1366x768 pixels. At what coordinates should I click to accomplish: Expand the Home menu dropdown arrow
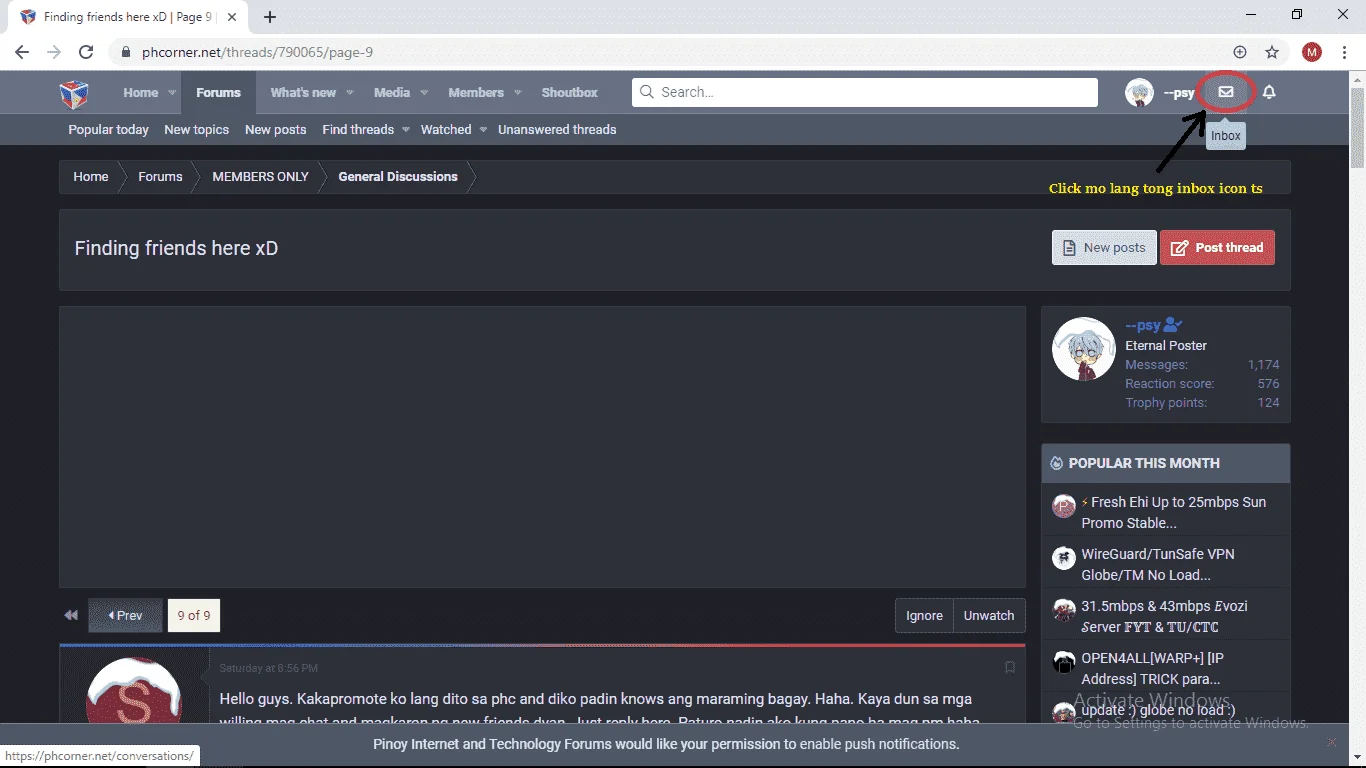coord(172,93)
